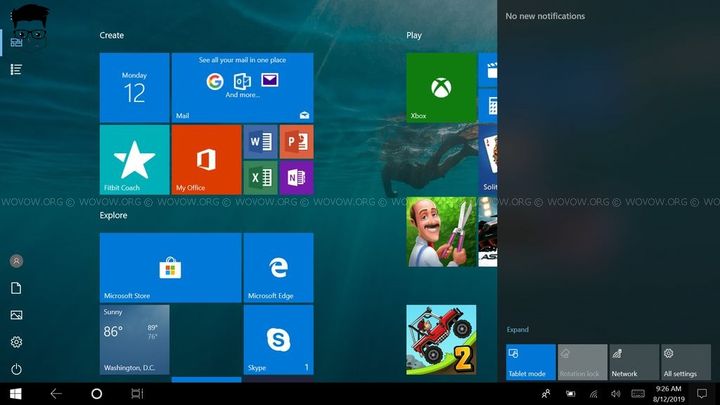Open the Movies & TV clapperboard tile
Viewport: 720px width, 405px height.
(x=488, y=70)
